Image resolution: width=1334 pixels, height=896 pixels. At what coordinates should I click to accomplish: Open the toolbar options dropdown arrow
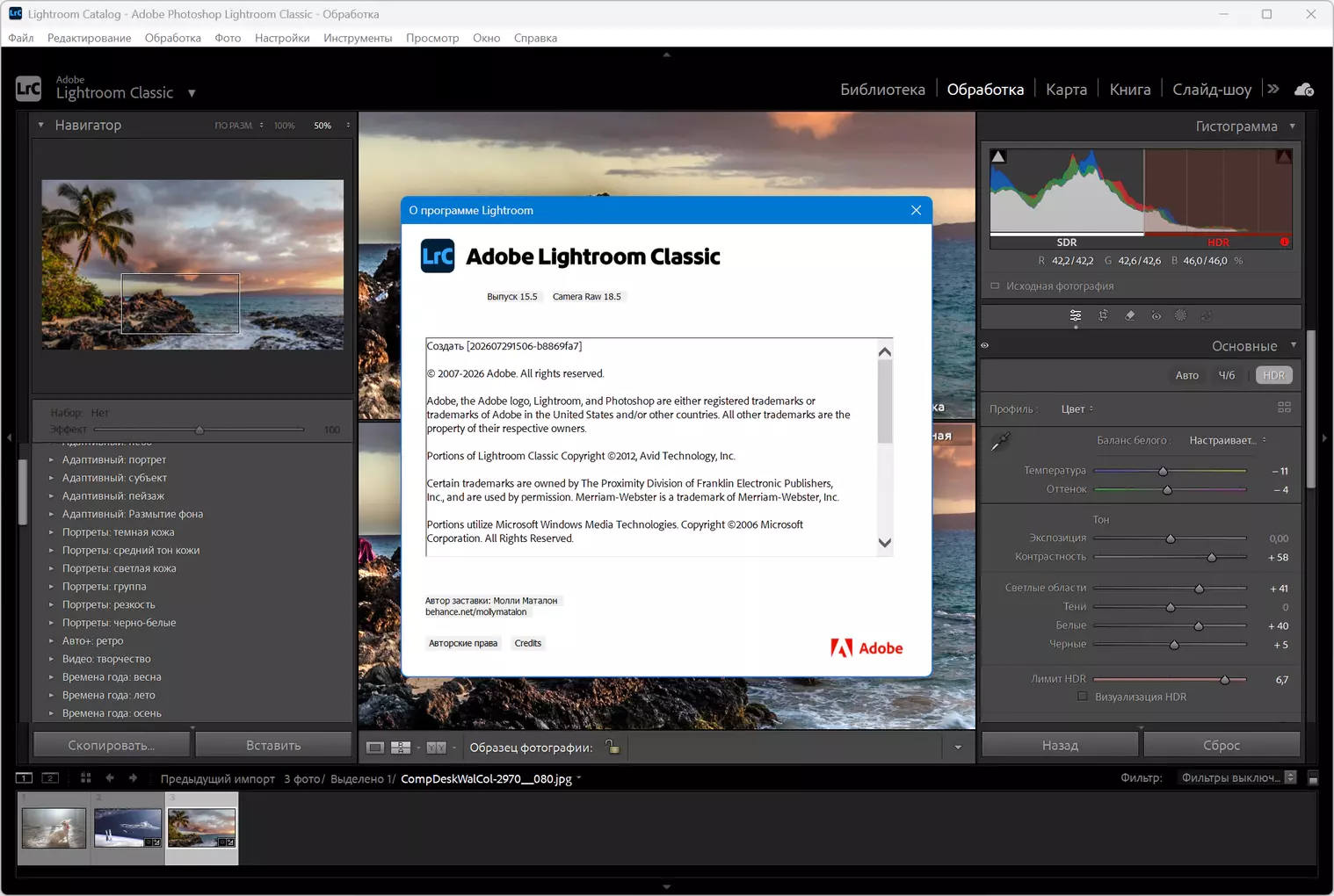(958, 748)
